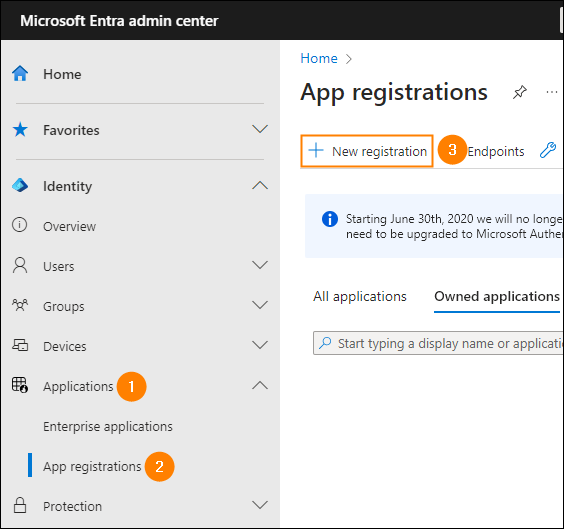Click the Protection label in sidebar
Screen dimensions: 564x529
point(73,506)
